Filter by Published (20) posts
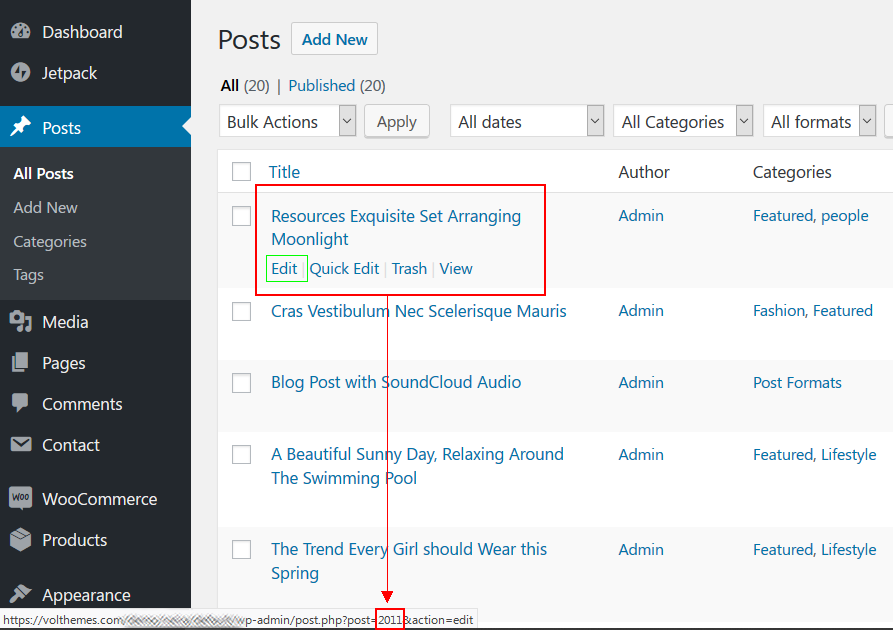 pos(337,85)
